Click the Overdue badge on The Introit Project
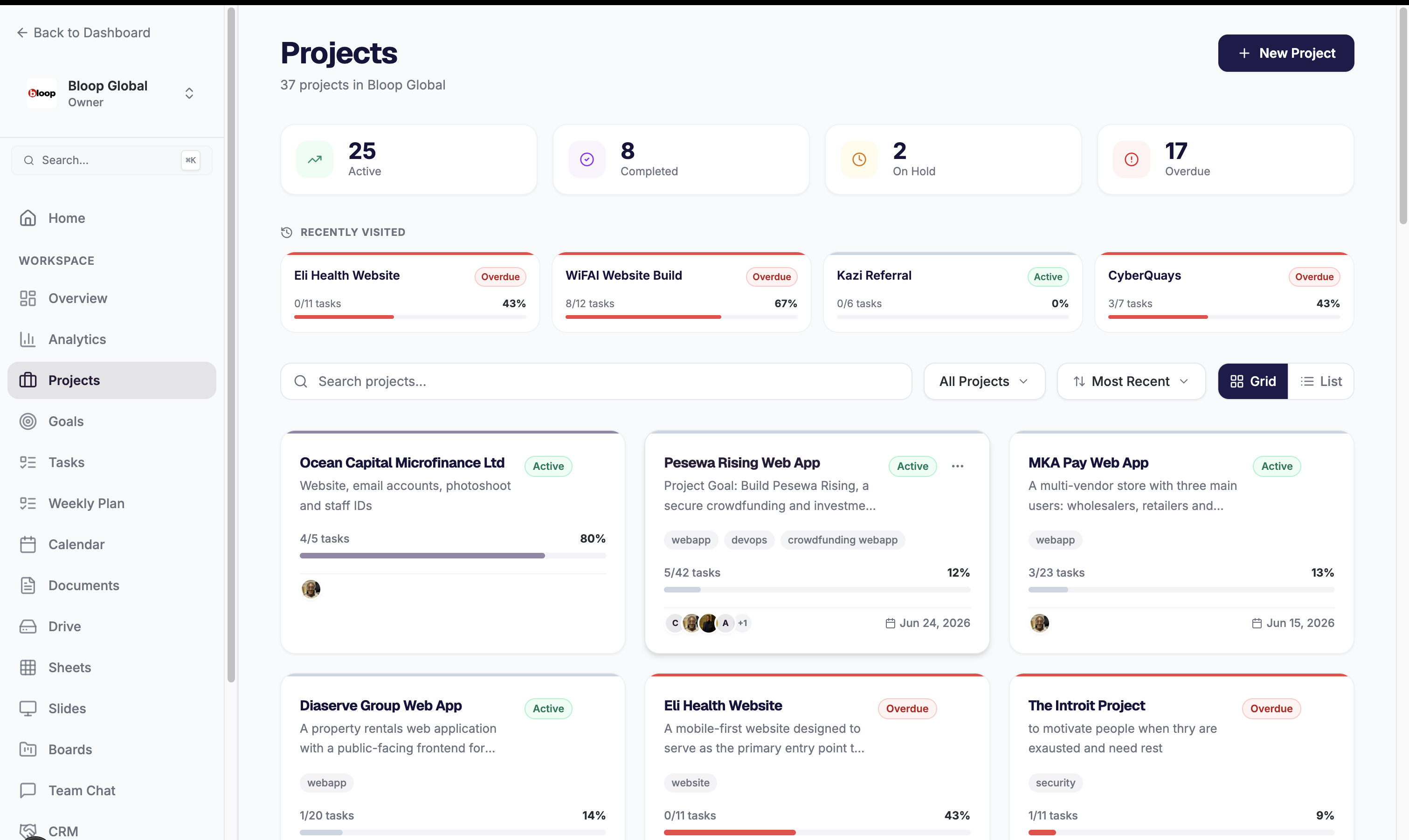The width and height of the screenshot is (1409, 840). click(x=1271, y=709)
